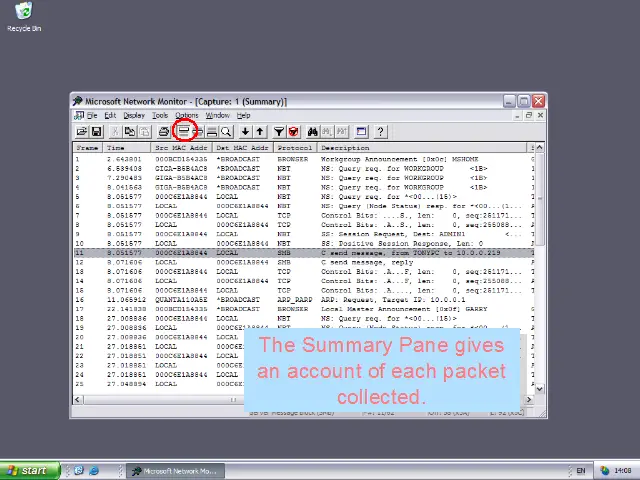This screenshot has height=480, width=640.
Task: Click the Find Previous Frame icon
Action: click(342, 131)
